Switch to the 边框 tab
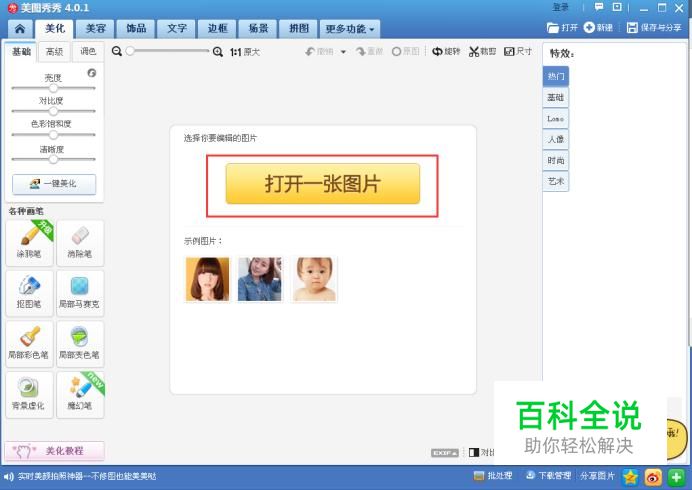The width and height of the screenshot is (692, 490). pyautogui.click(x=217, y=29)
